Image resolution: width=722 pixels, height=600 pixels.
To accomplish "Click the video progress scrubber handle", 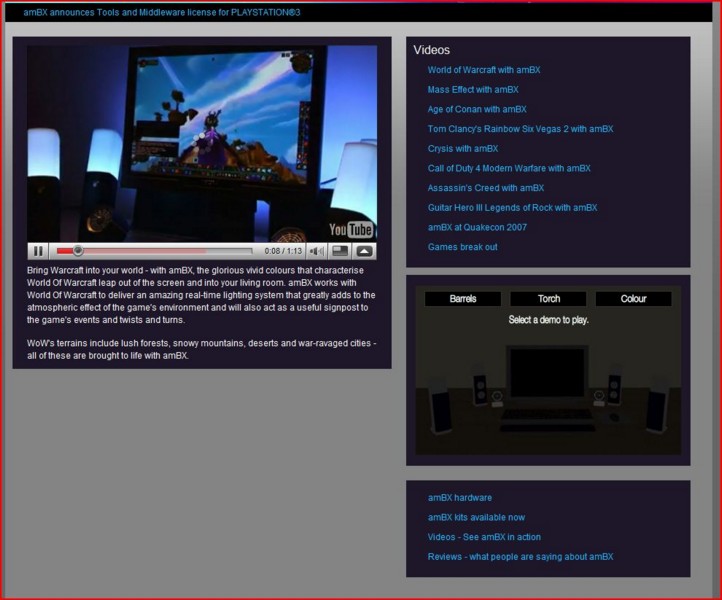I will click(x=78, y=250).
